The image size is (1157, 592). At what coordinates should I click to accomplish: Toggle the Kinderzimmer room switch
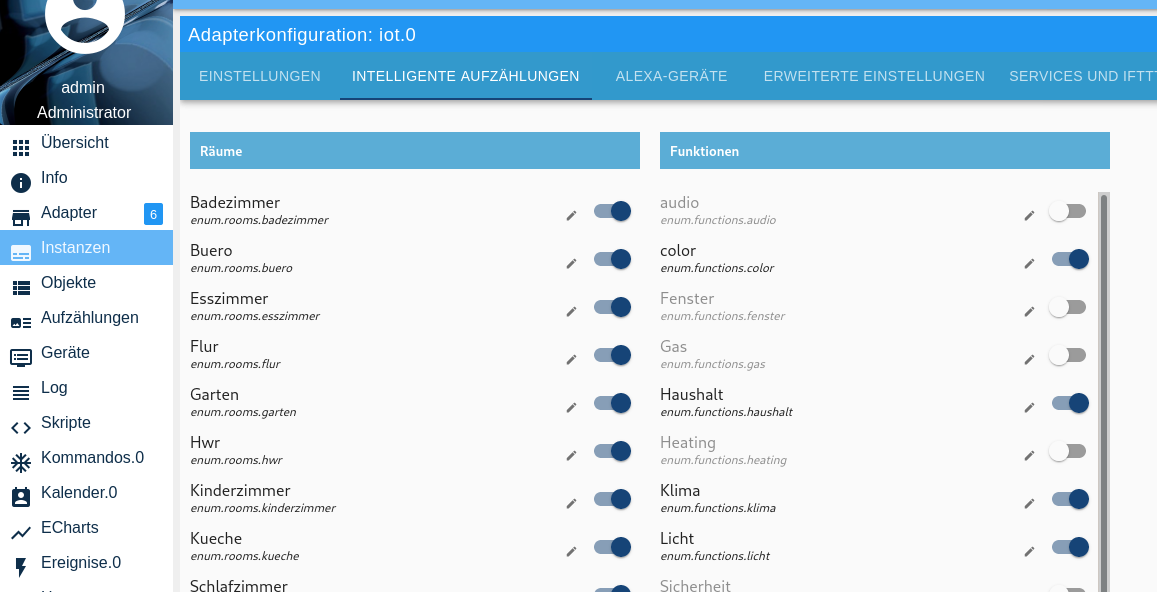(x=612, y=499)
